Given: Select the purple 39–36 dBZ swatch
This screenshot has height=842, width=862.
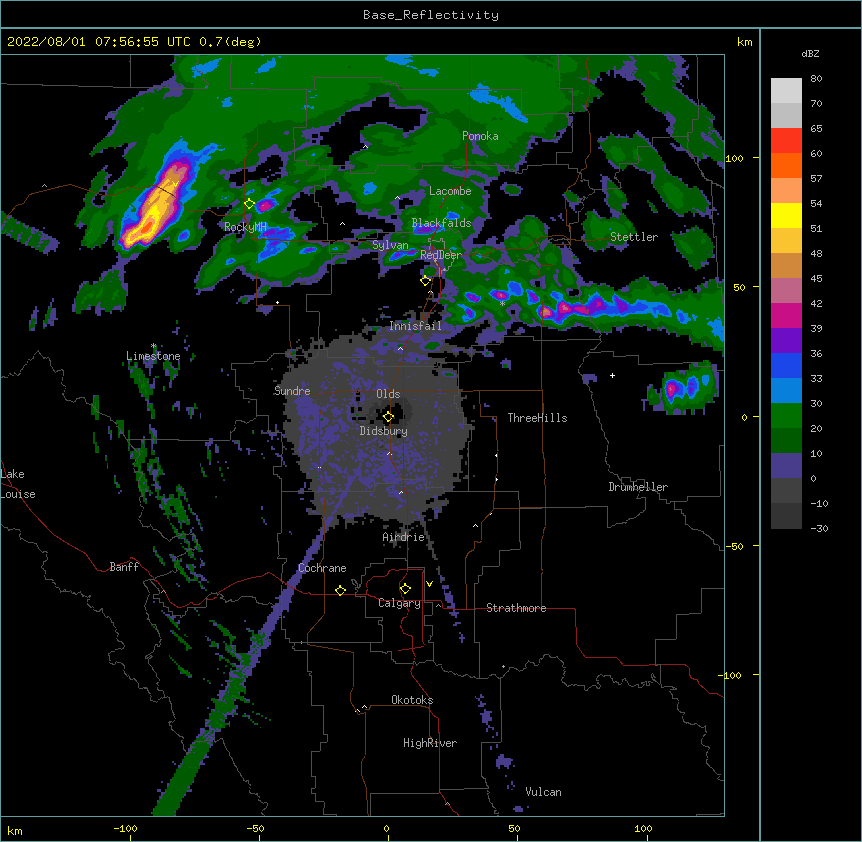Looking at the screenshot, I should click(x=786, y=341).
